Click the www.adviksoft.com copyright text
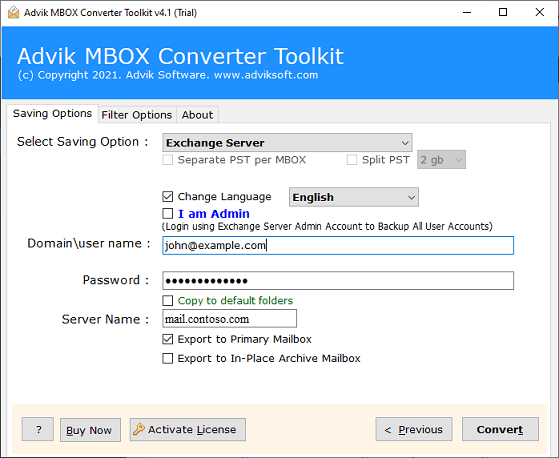 (266, 75)
